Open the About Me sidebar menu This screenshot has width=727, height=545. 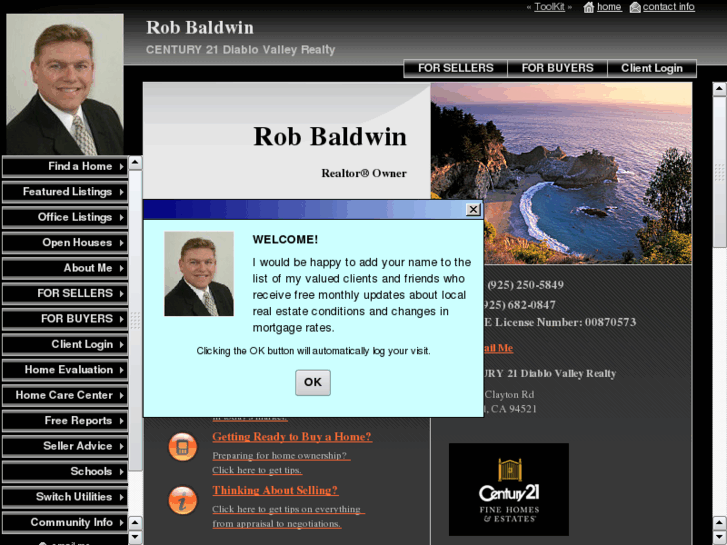(x=65, y=268)
